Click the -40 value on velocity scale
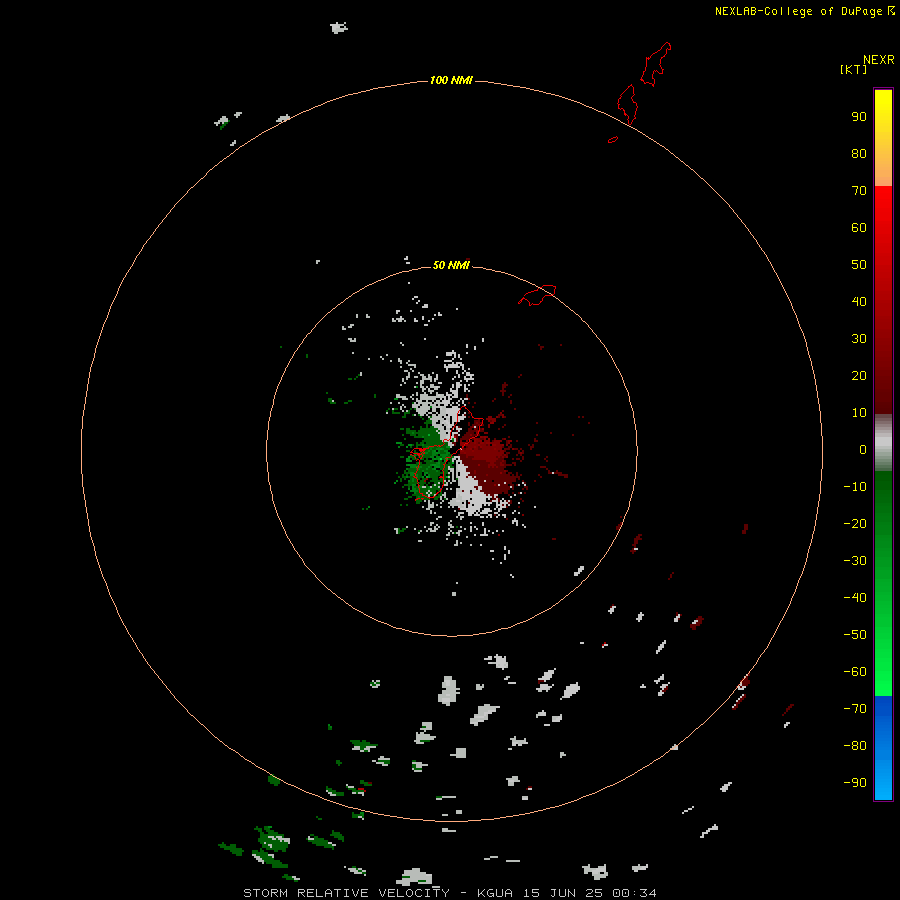 (x=855, y=598)
